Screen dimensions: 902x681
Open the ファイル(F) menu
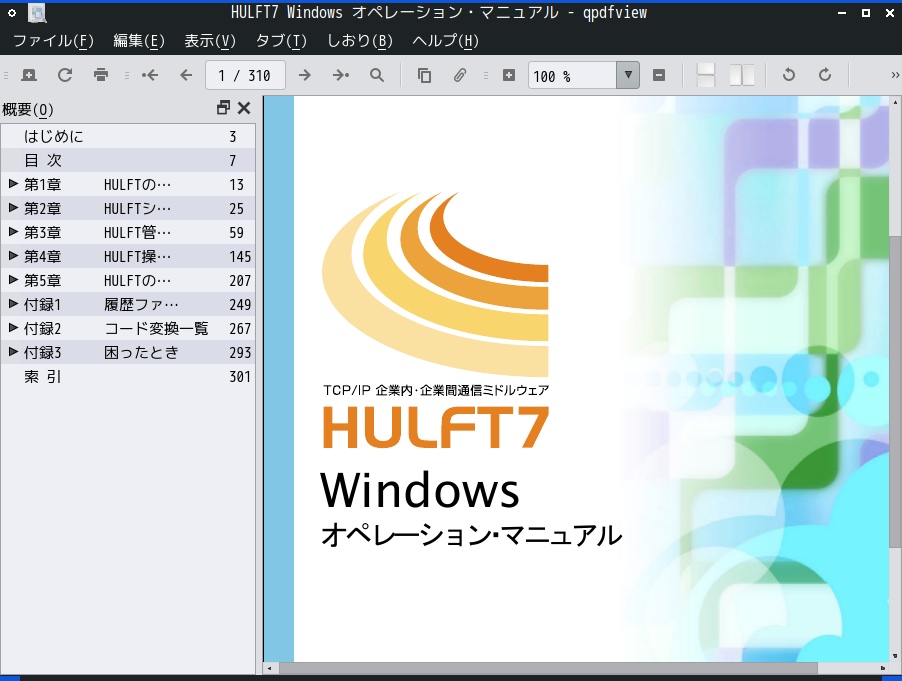[x=53, y=41]
